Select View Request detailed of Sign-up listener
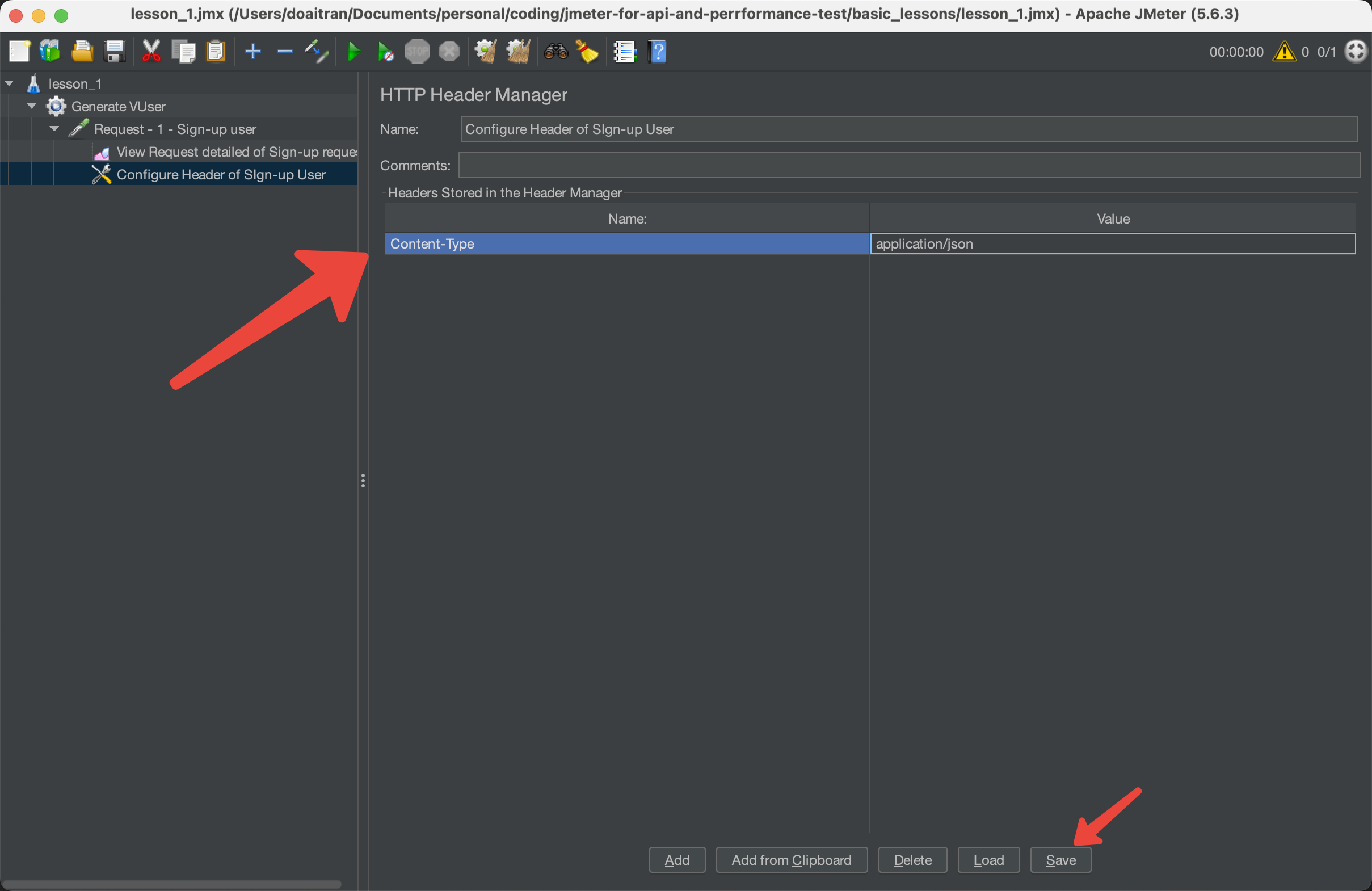 [x=237, y=152]
